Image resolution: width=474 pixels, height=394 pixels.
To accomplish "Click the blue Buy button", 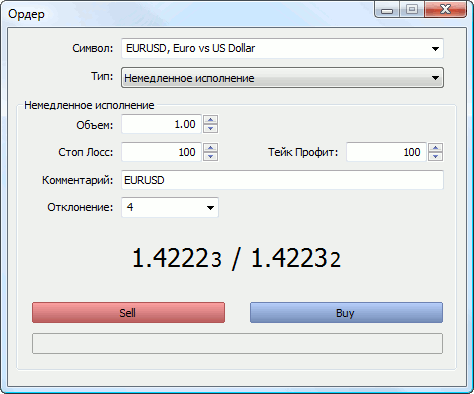I will click(x=346, y=313).
